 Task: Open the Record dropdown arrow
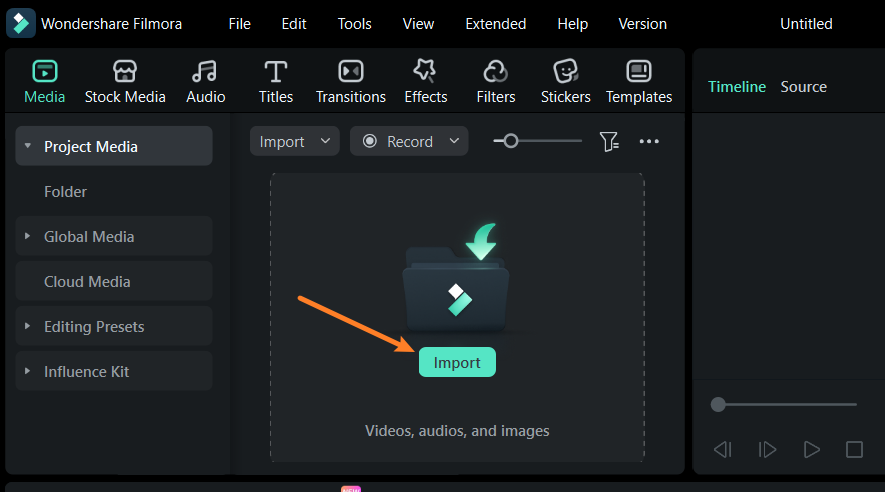(454, 142)
